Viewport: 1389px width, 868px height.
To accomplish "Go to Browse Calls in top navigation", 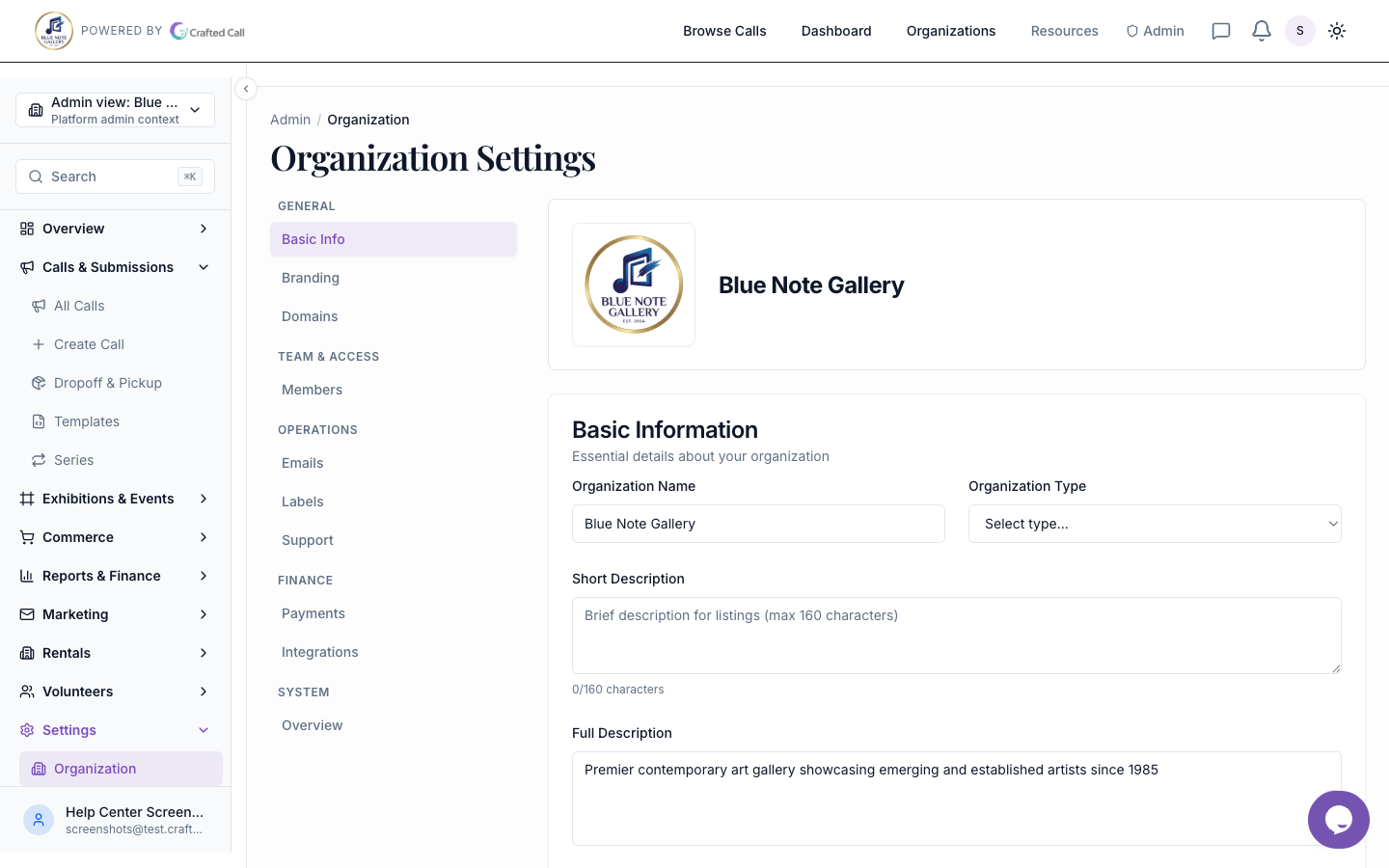I will pos(724,31).
